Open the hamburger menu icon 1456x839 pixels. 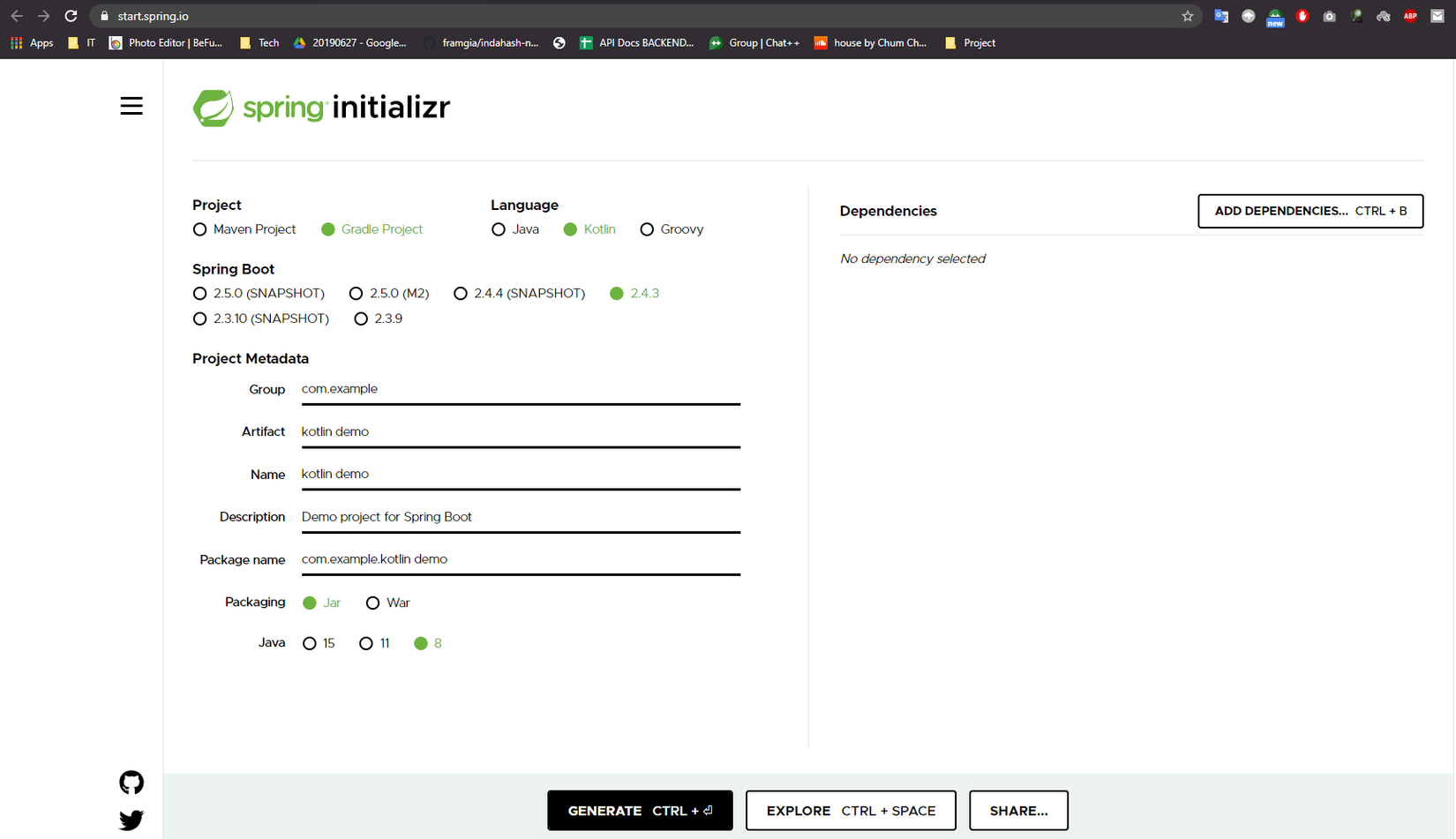click(131, 106)
